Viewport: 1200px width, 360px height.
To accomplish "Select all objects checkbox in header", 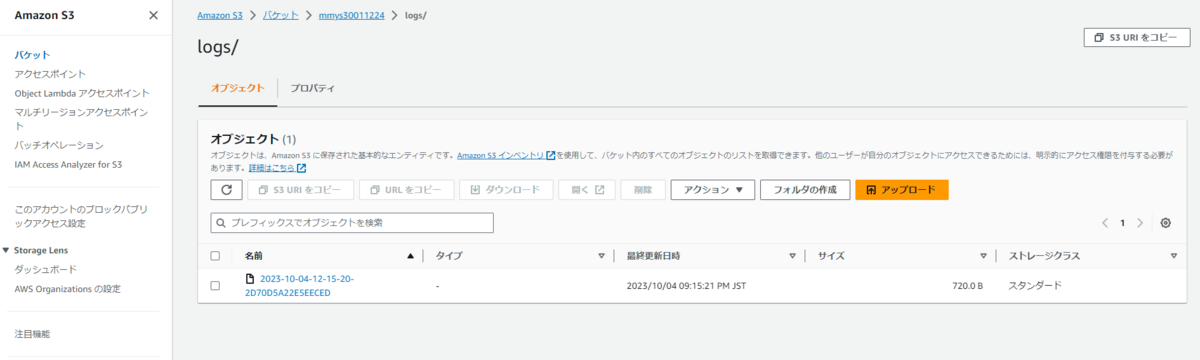I will tap(215, 256).
